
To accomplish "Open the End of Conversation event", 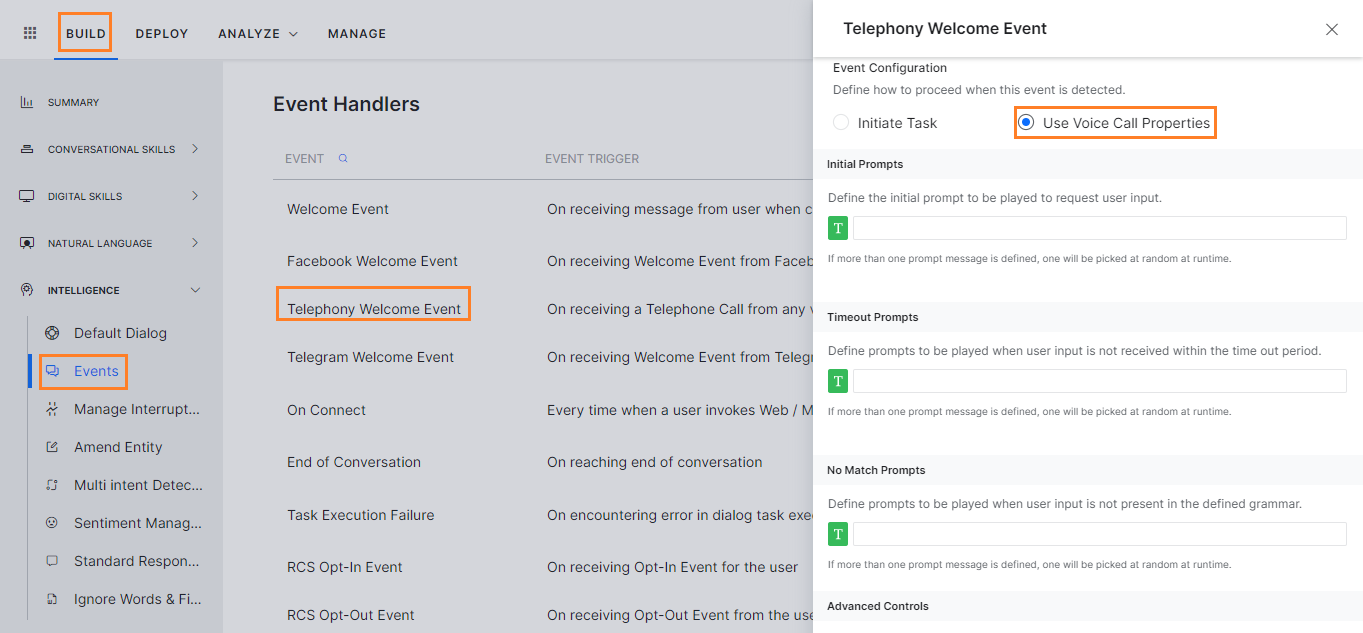I will 354,462.
